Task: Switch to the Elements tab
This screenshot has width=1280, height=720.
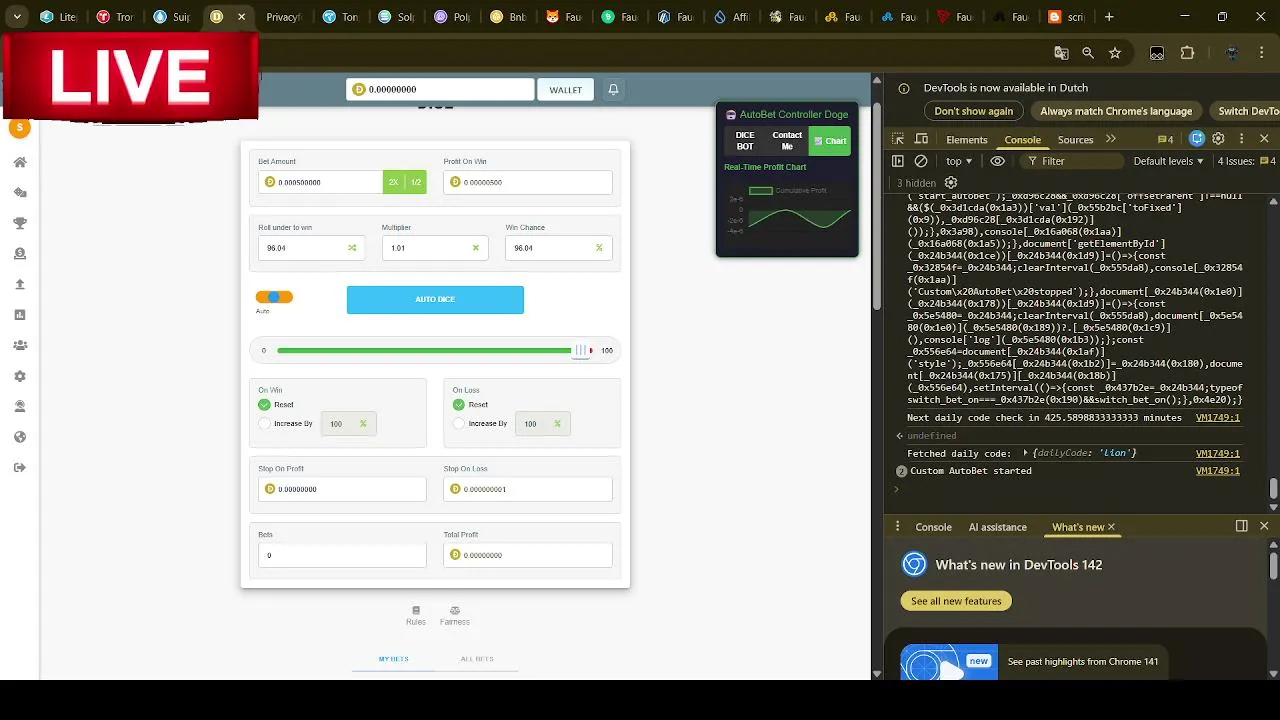Action: click(x=966, y=139)
